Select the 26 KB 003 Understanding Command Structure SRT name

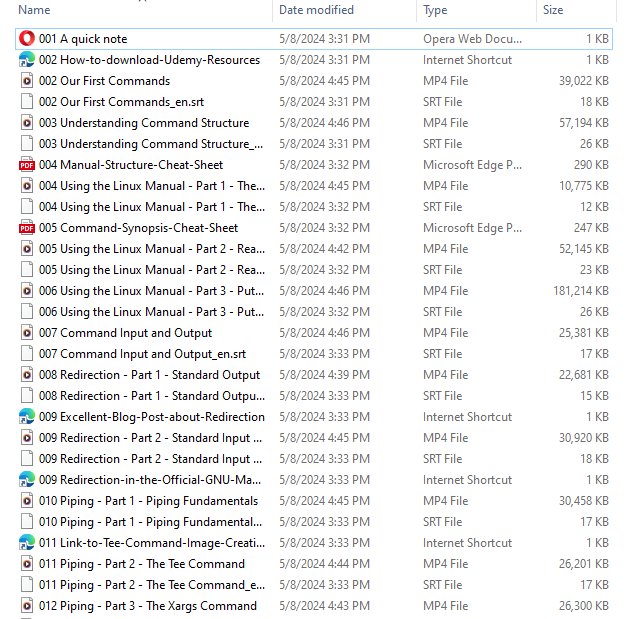[151, 144]
